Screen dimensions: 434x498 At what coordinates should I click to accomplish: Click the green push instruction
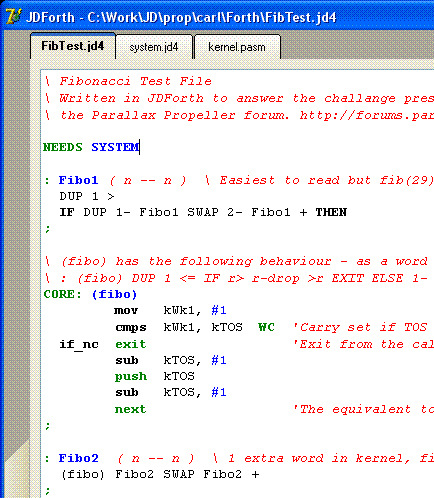131,376
